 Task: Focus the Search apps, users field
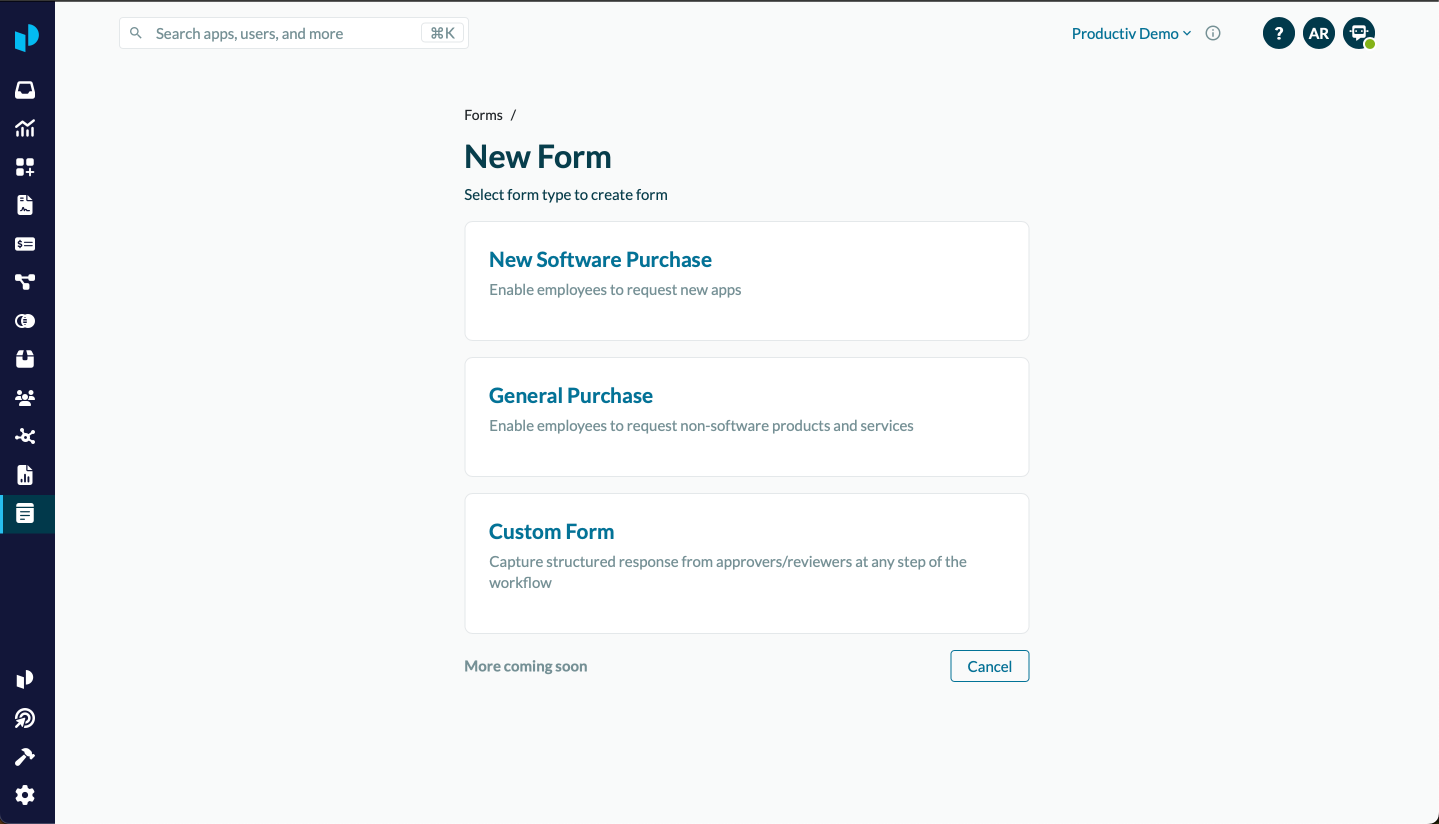pos(294,33)
